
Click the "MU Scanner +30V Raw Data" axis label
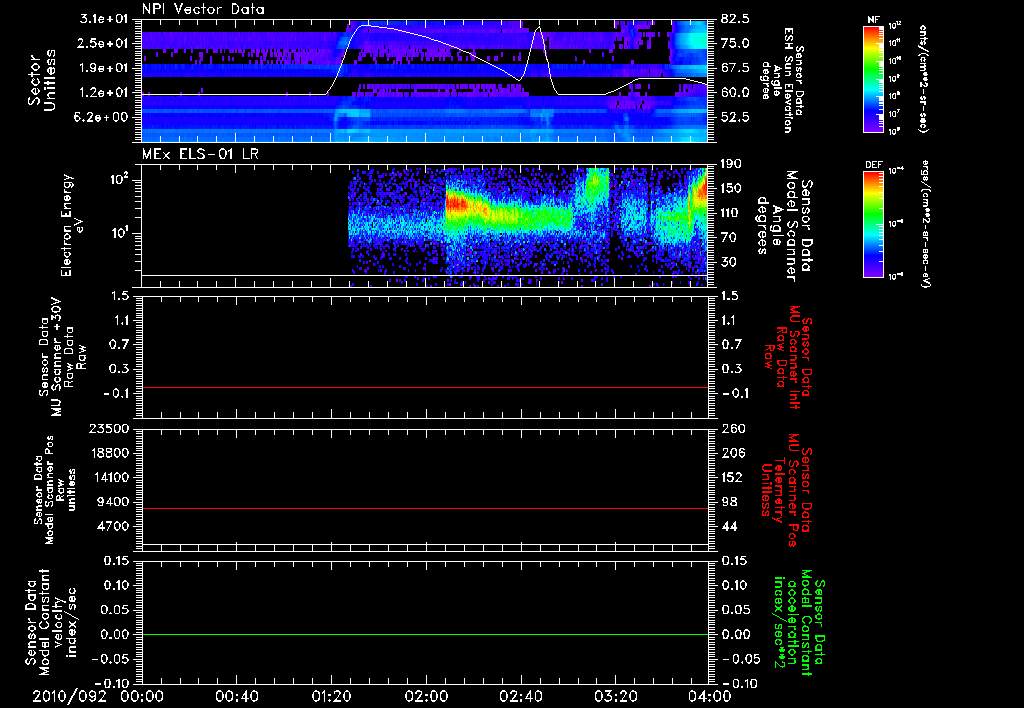(61, 357)
